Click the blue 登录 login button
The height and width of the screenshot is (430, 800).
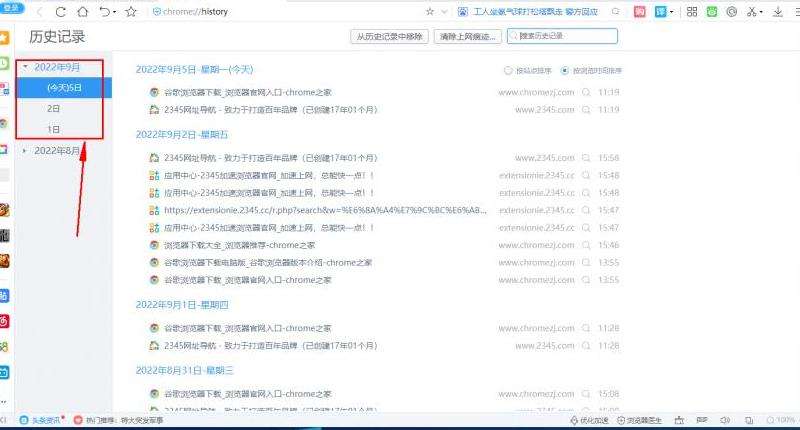(11, 7)
